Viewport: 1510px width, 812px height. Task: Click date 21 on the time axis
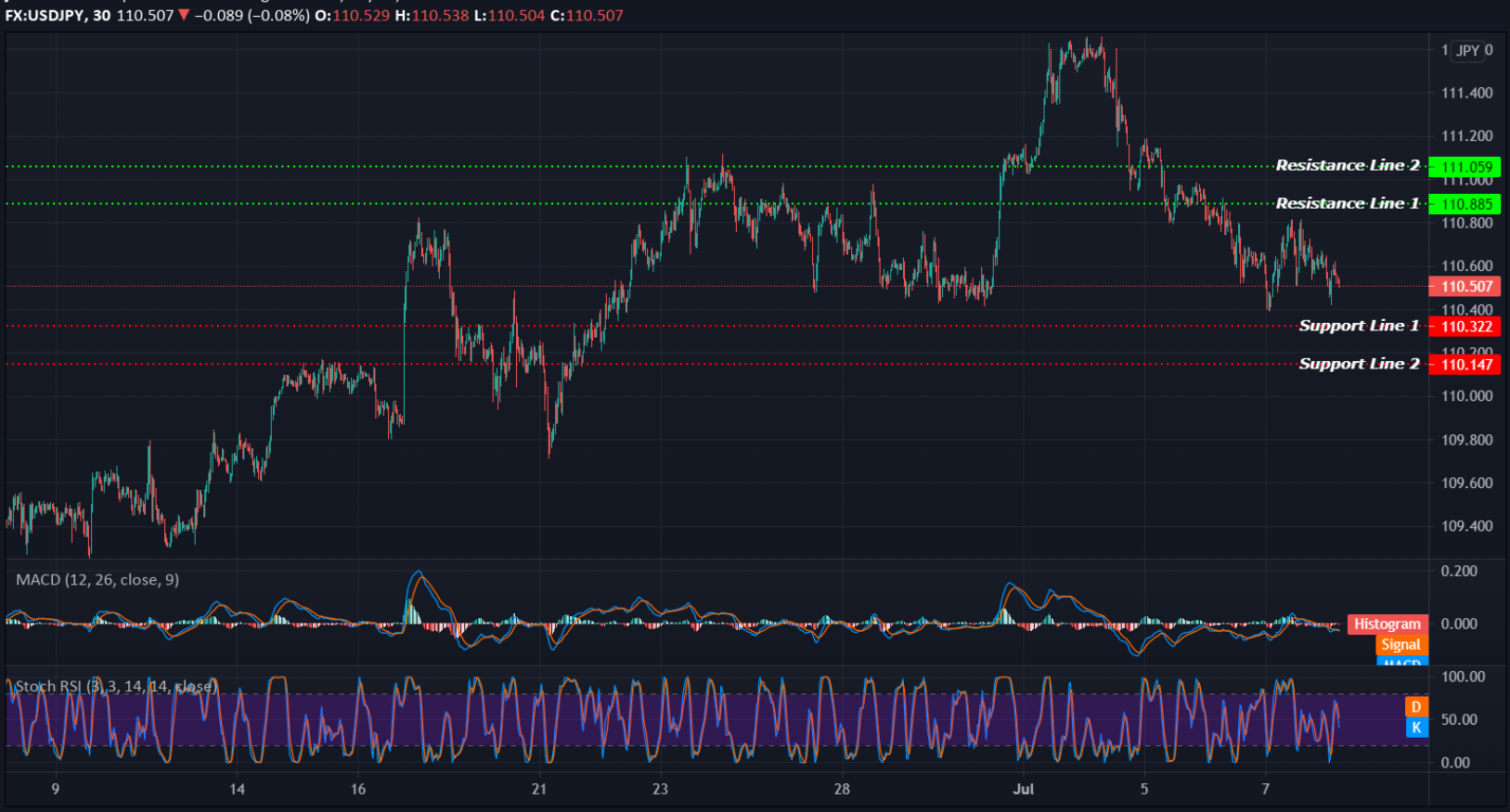click(539, 789)
